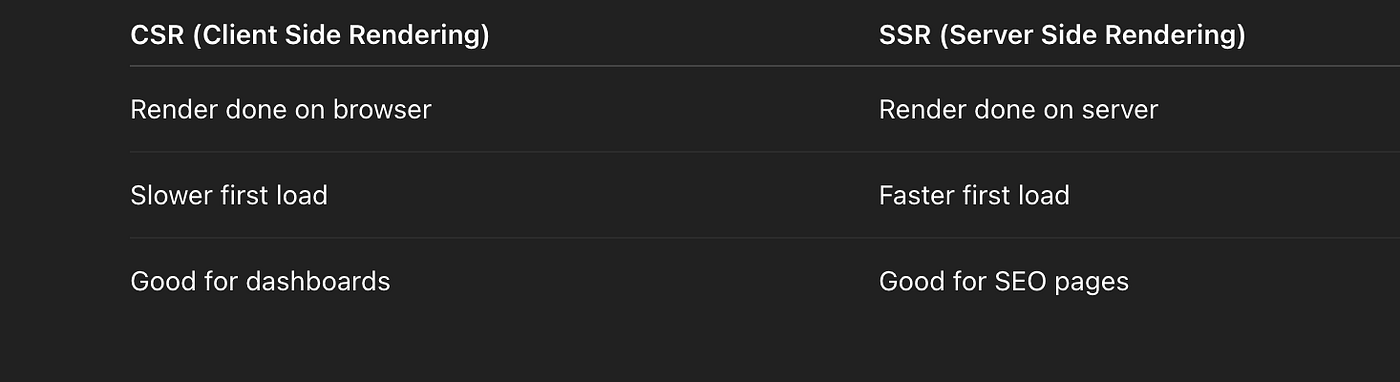The image size is (1400, 382).
Task: Click the "Slower first load" cell
Action: [229, 195]
